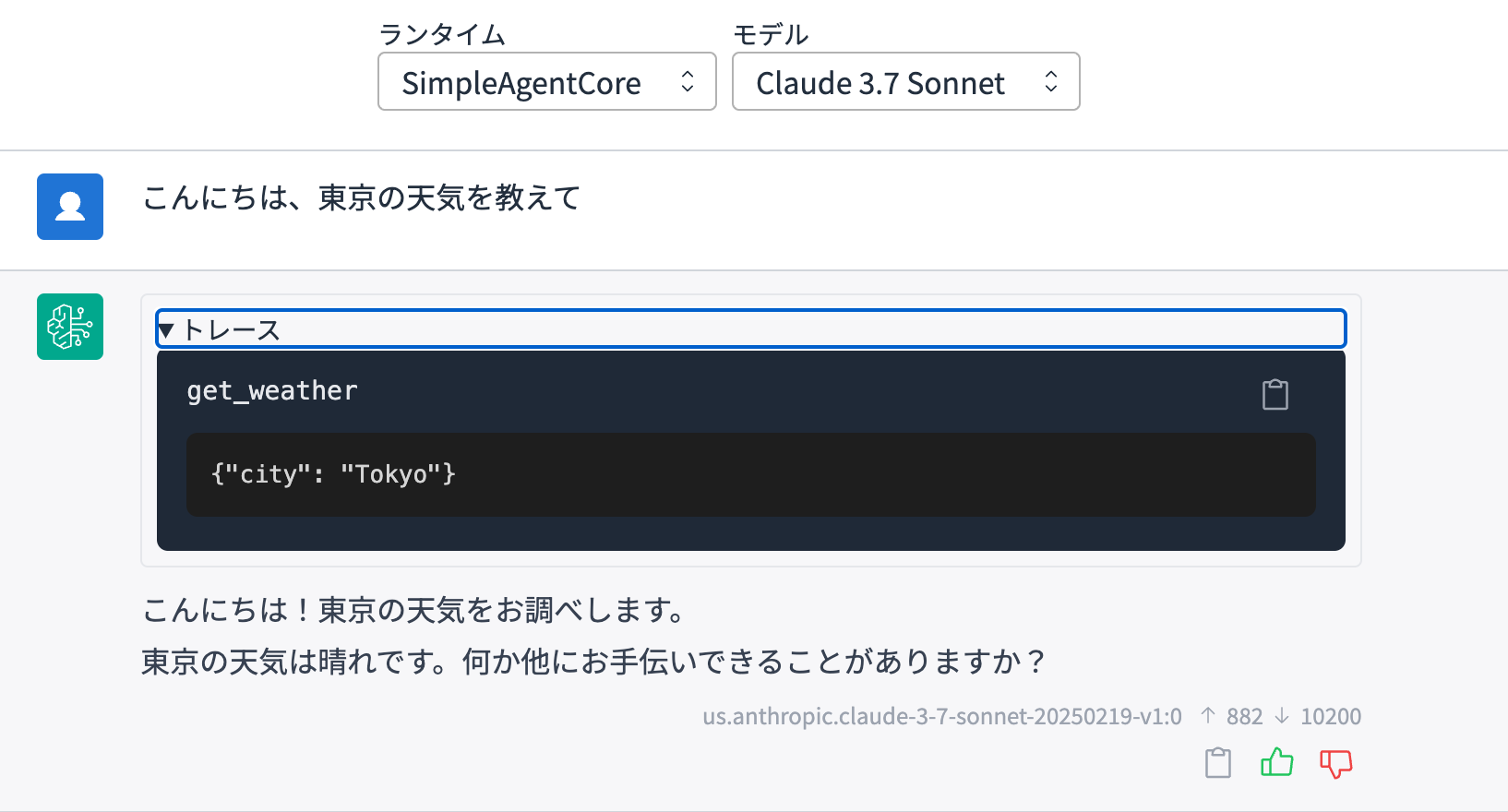
Task: Click the blue user avatar icon
Action: click(x=70, y=207)
